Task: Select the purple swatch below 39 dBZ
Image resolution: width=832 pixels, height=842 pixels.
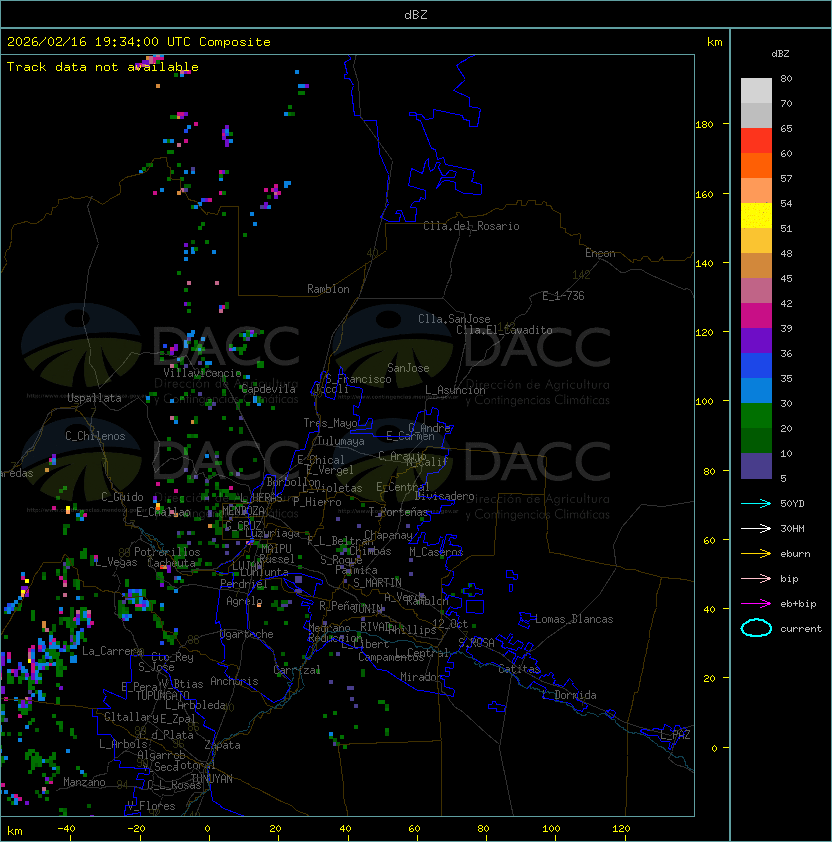Action: tap(756, 340)
